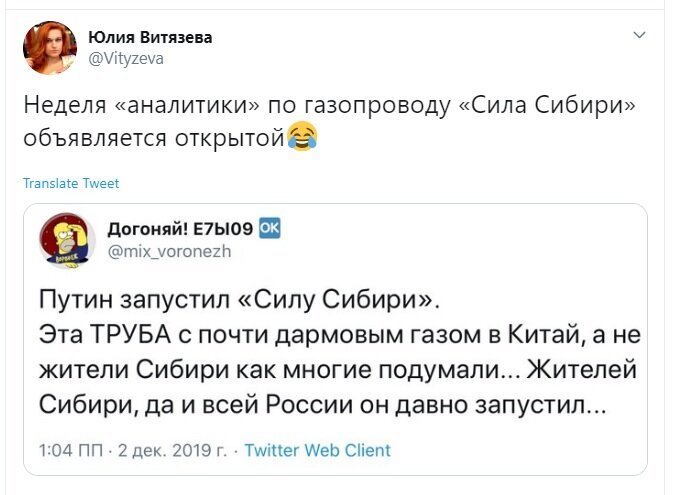Click the 2 дек. 2019 г. date
The width and height of the screenshot is (674, 495).
pyautogui.click(x=172, y=450)
